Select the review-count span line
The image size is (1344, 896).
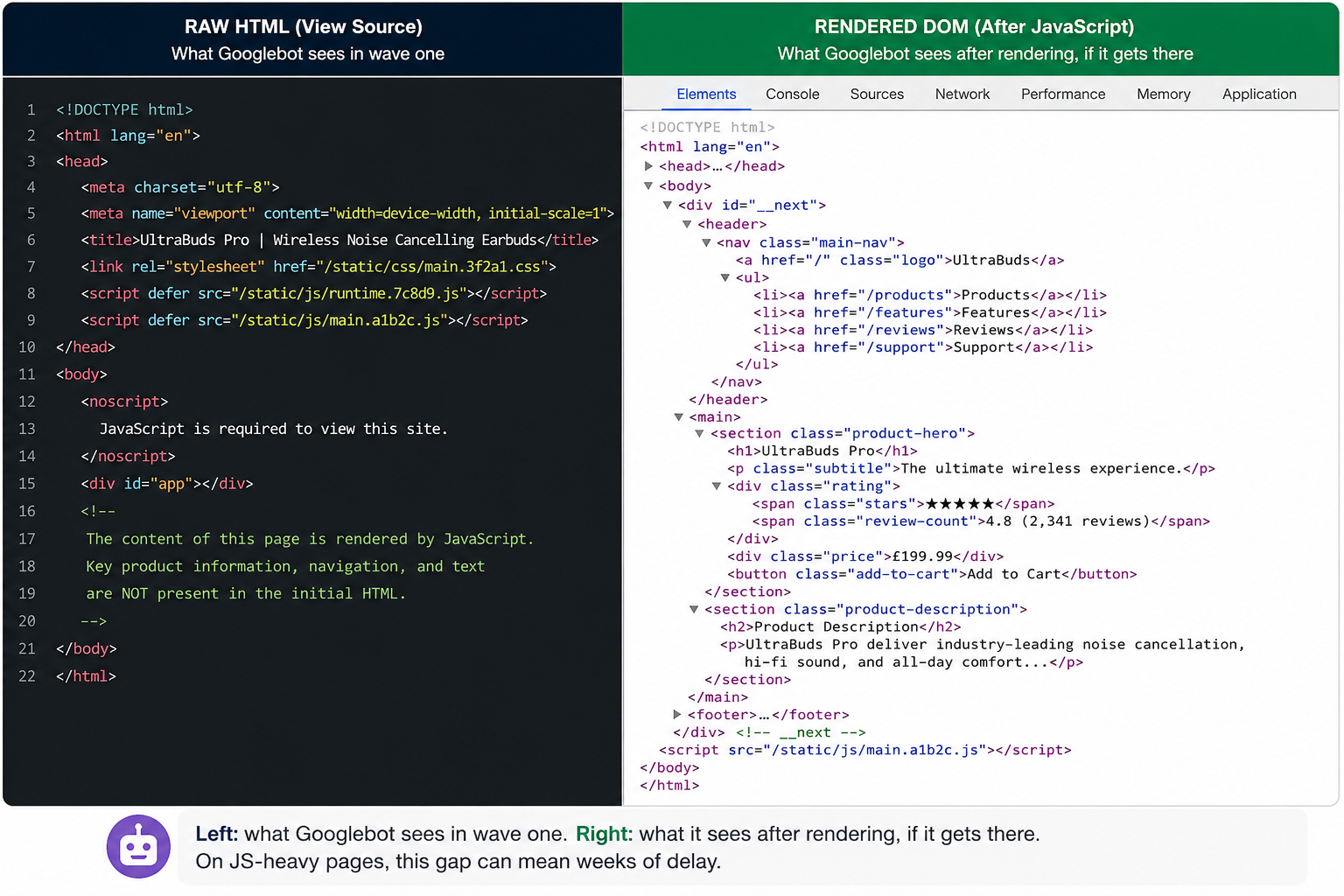coord(981,521)
